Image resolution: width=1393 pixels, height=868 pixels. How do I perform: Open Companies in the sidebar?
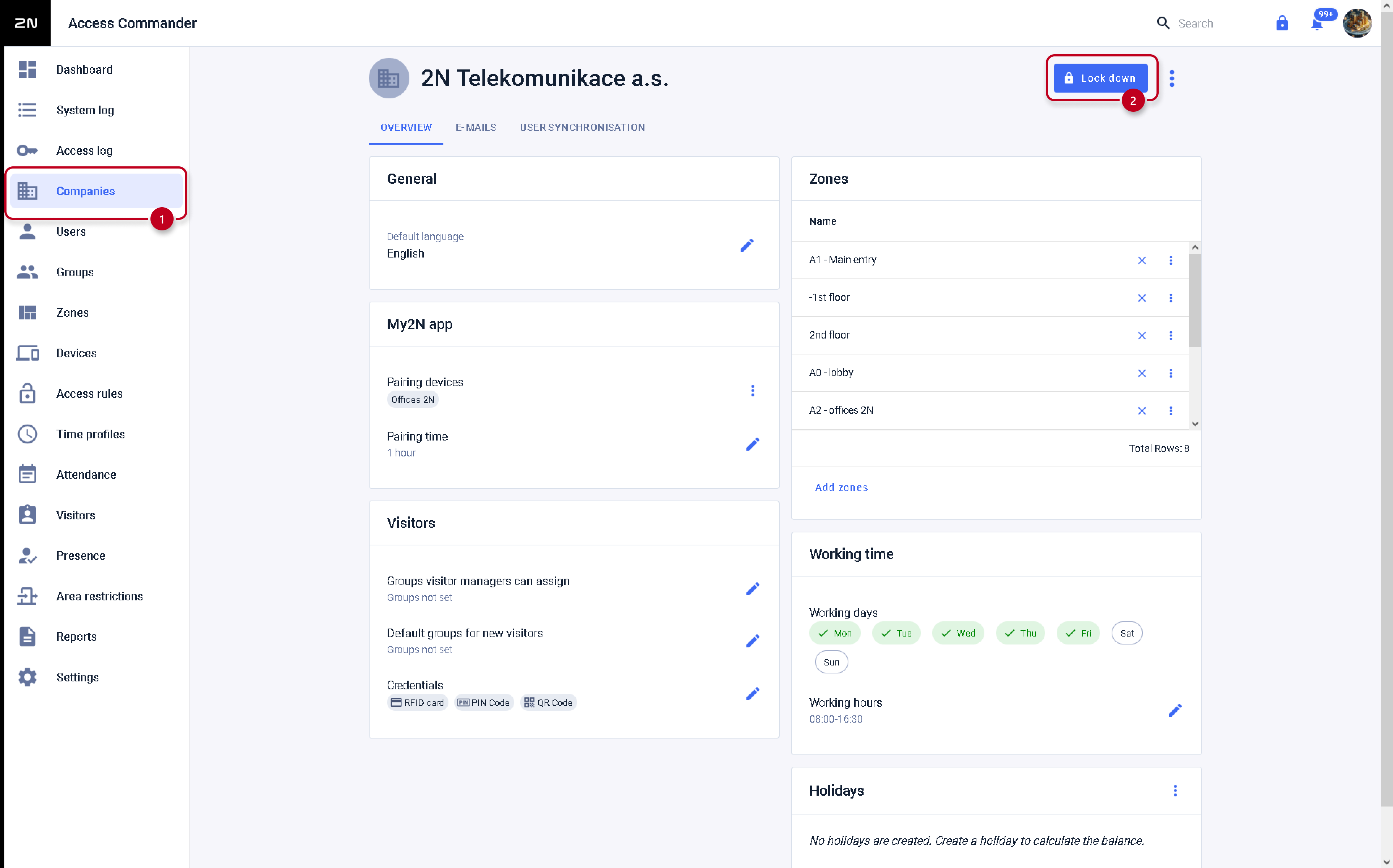[x=97, y=191]
